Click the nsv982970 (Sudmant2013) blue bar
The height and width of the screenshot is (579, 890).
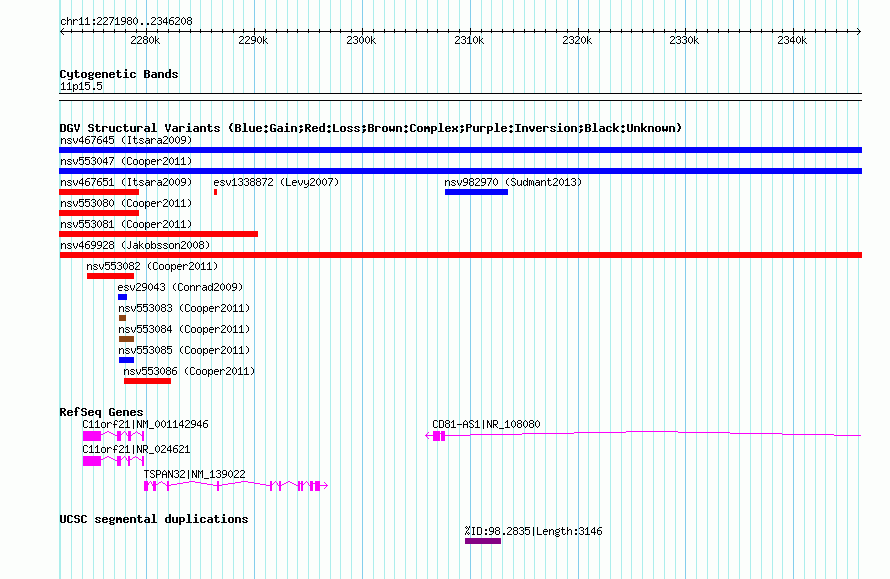[476, 192]
